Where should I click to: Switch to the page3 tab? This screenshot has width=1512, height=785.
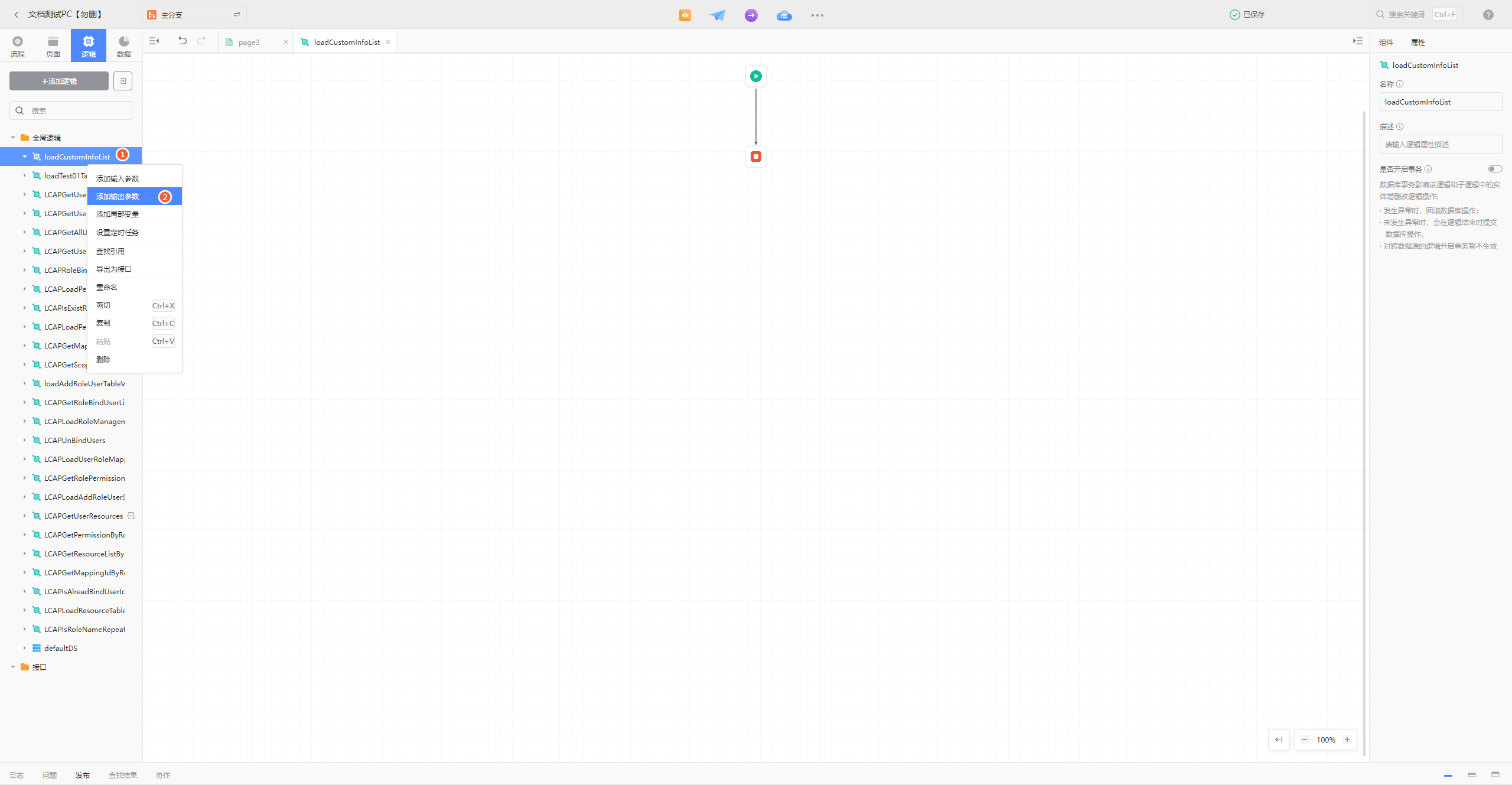pyautogui.click(x=249, y=42)
